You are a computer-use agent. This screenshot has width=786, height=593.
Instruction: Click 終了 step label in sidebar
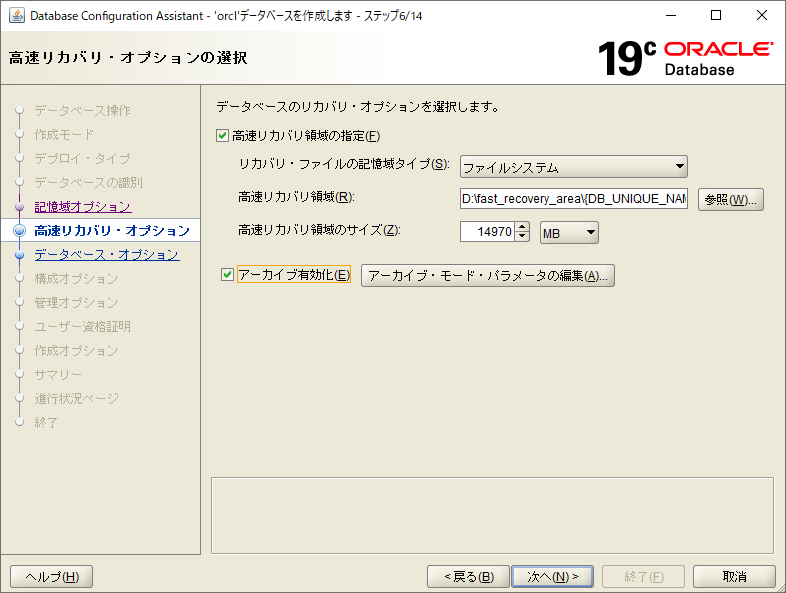pyautogui.click(x=46, y=423)
